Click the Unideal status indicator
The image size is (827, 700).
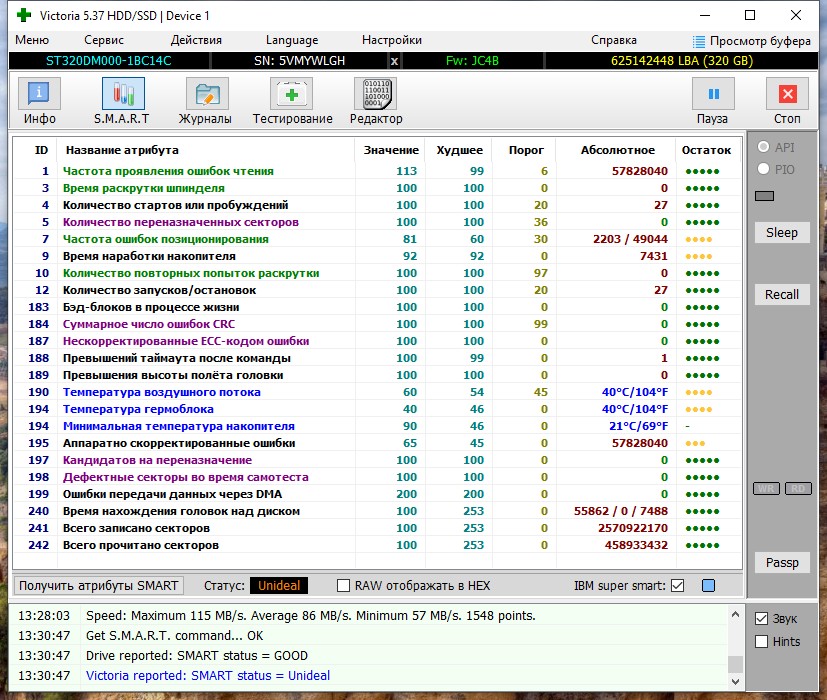point(279,586)
